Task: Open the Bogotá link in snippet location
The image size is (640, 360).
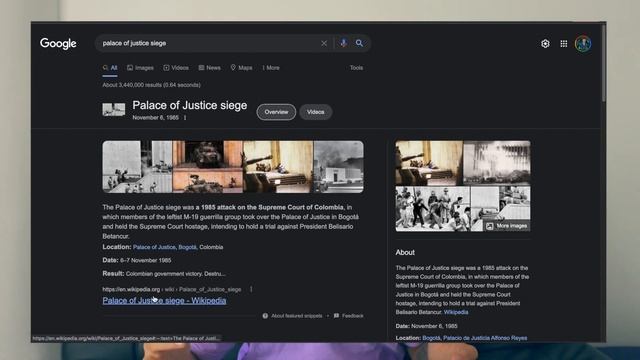Action: pos(187,247)
